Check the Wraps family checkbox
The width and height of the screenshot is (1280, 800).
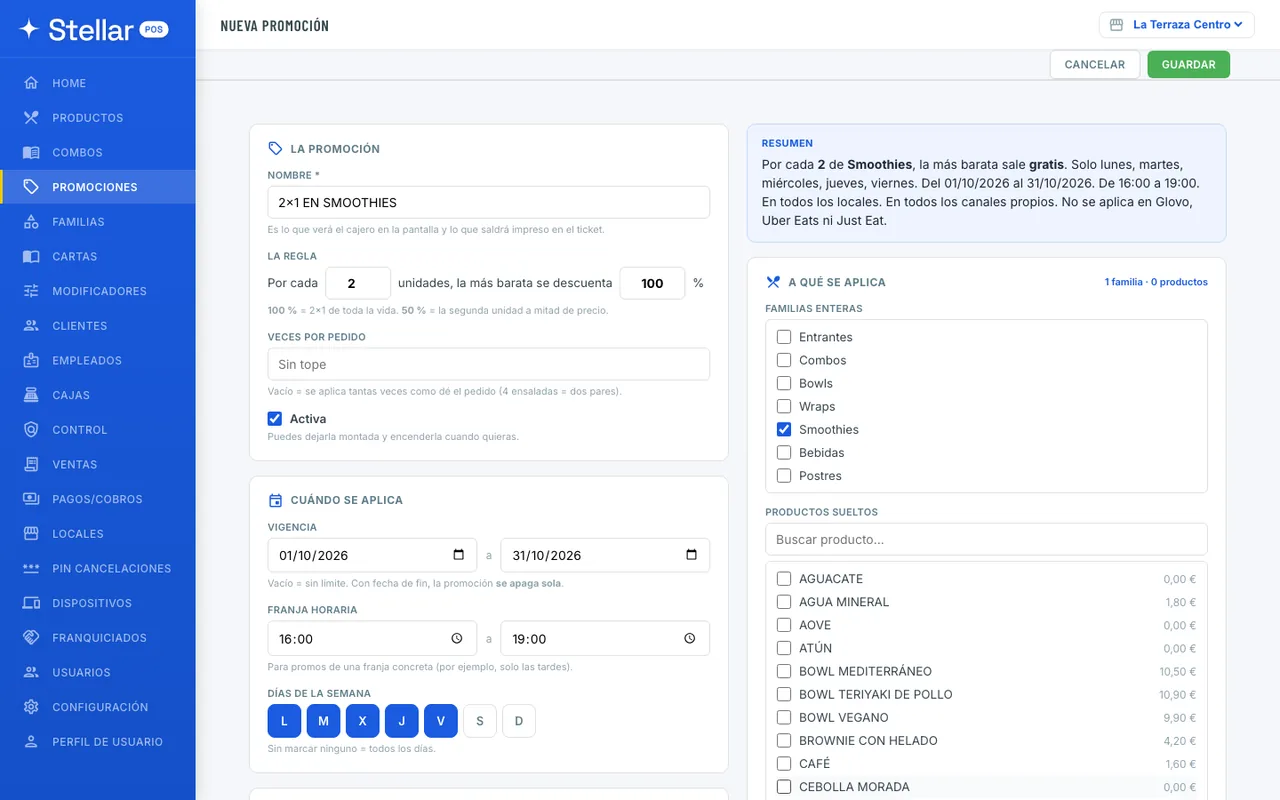[784, 406]
